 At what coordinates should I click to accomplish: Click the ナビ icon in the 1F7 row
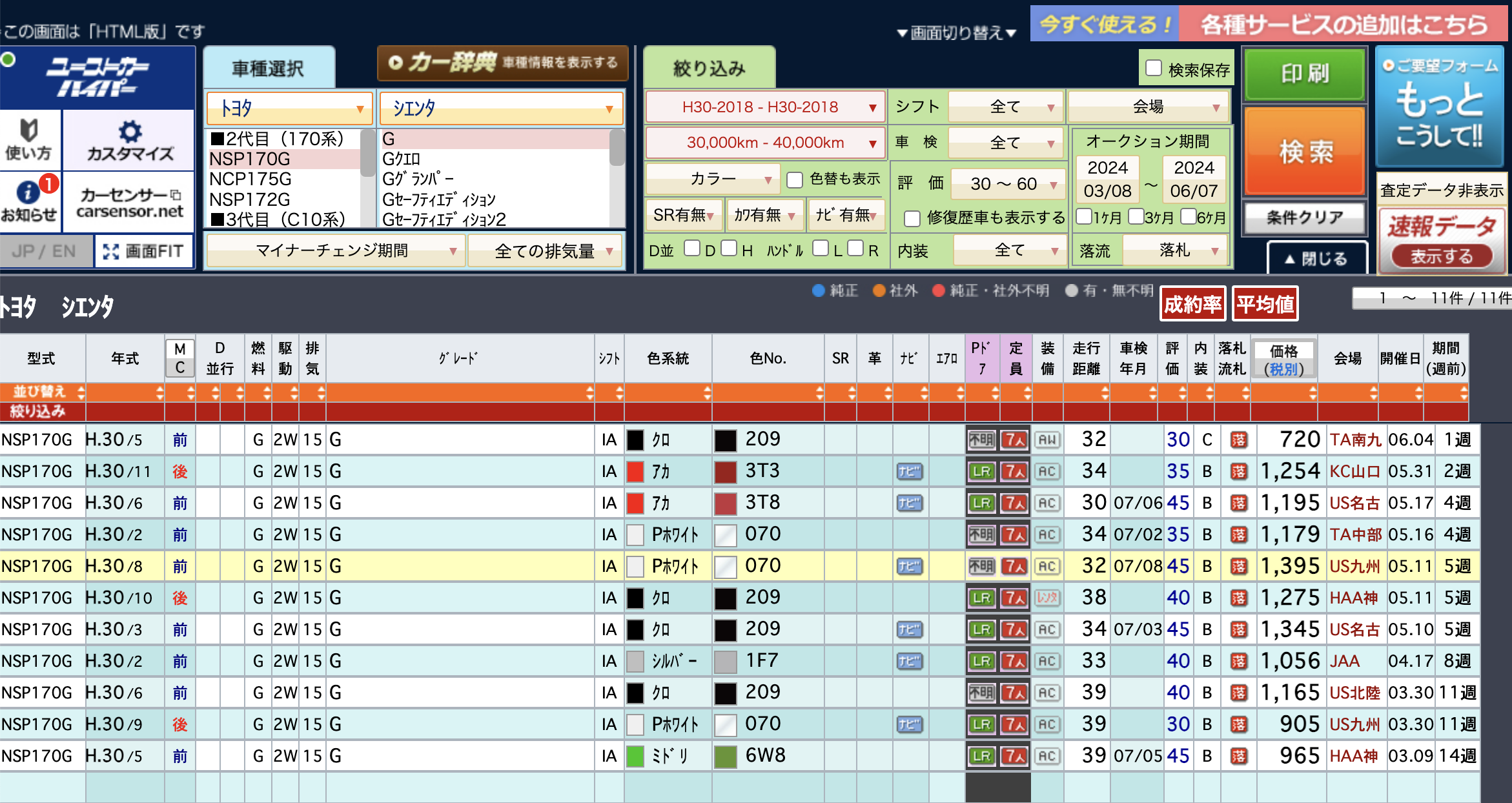point(910,662)
